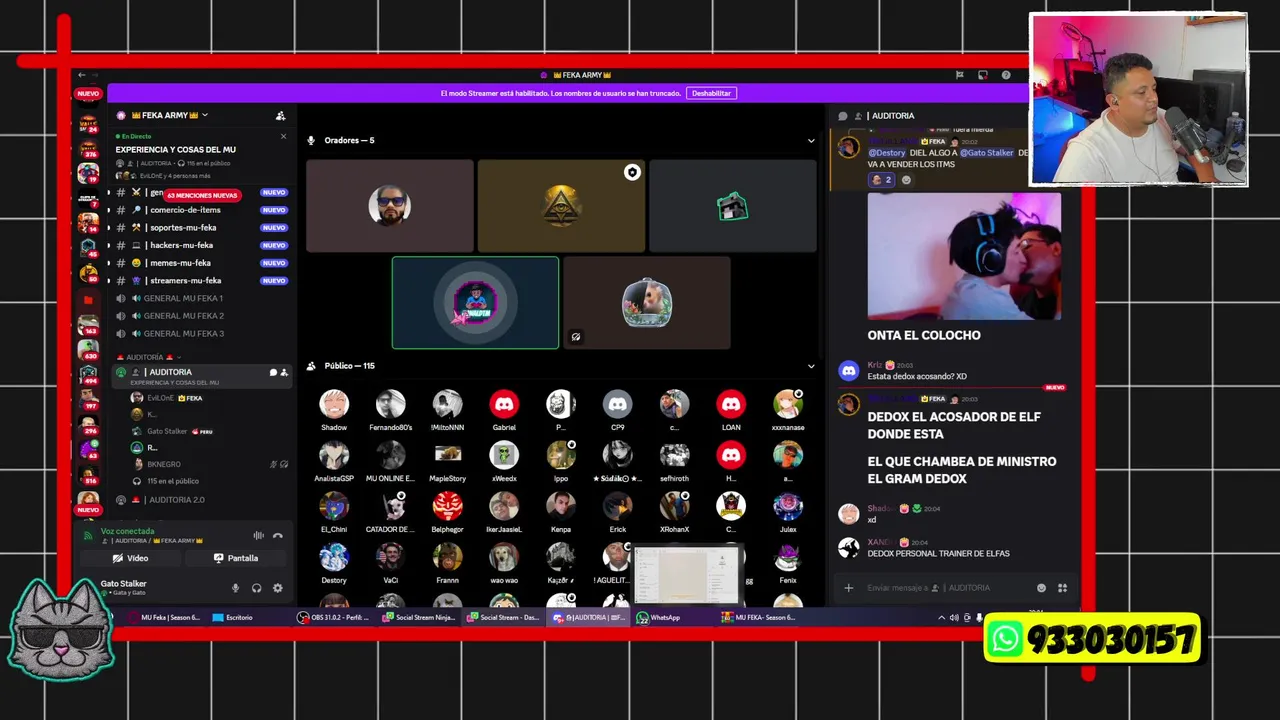This screenshot has height=720, width=1280.
Task: Click the @Gato Stalker mention in chat
Action: tap(987, 153)
